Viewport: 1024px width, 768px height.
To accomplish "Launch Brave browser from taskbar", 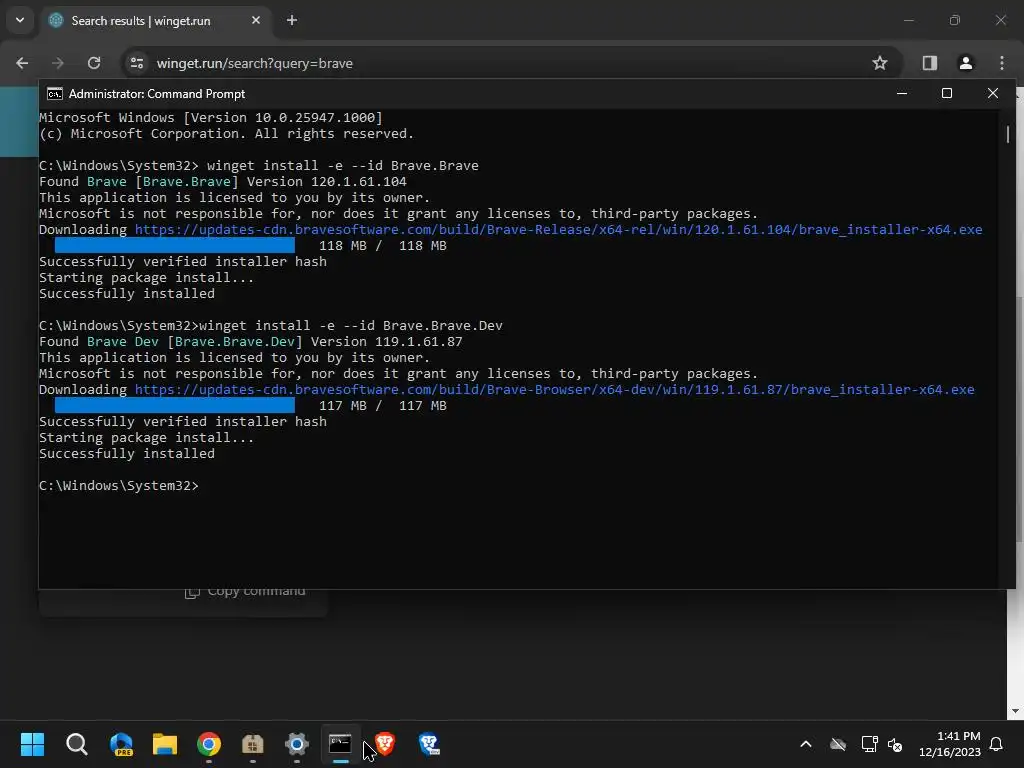I will coord(385,744).
